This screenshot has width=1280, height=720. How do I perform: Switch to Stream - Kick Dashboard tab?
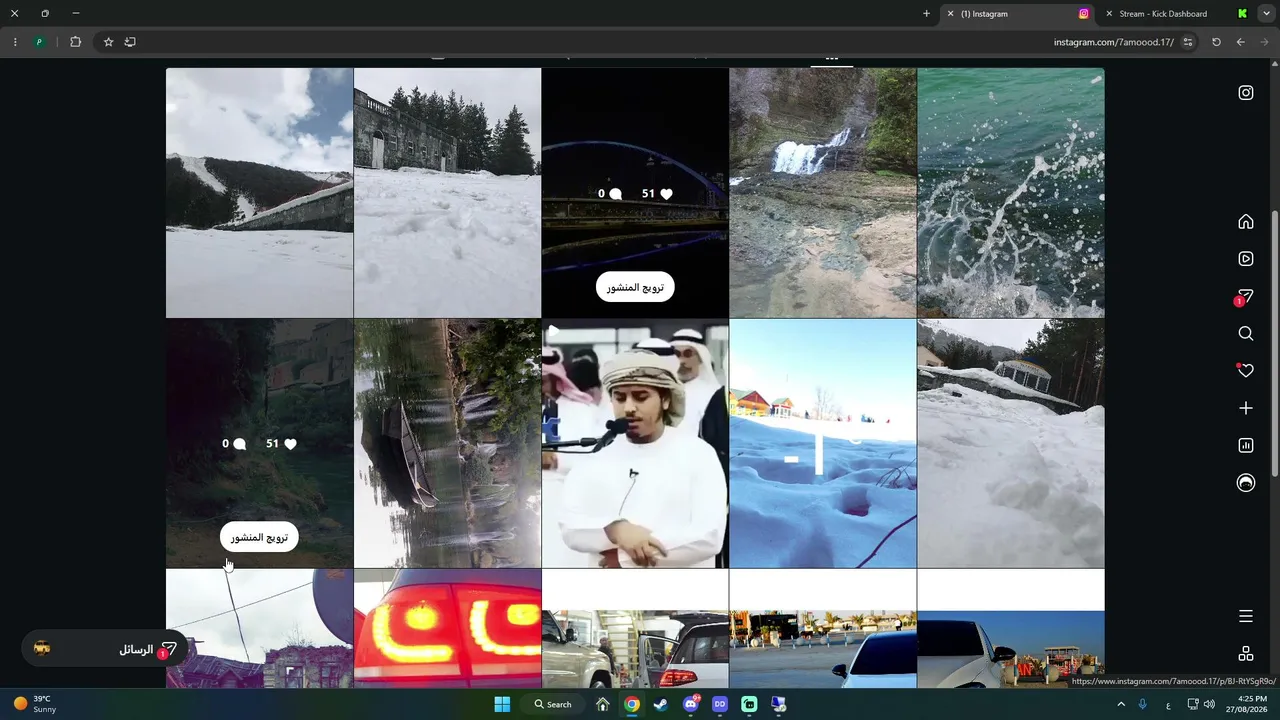click(1174, 14)
